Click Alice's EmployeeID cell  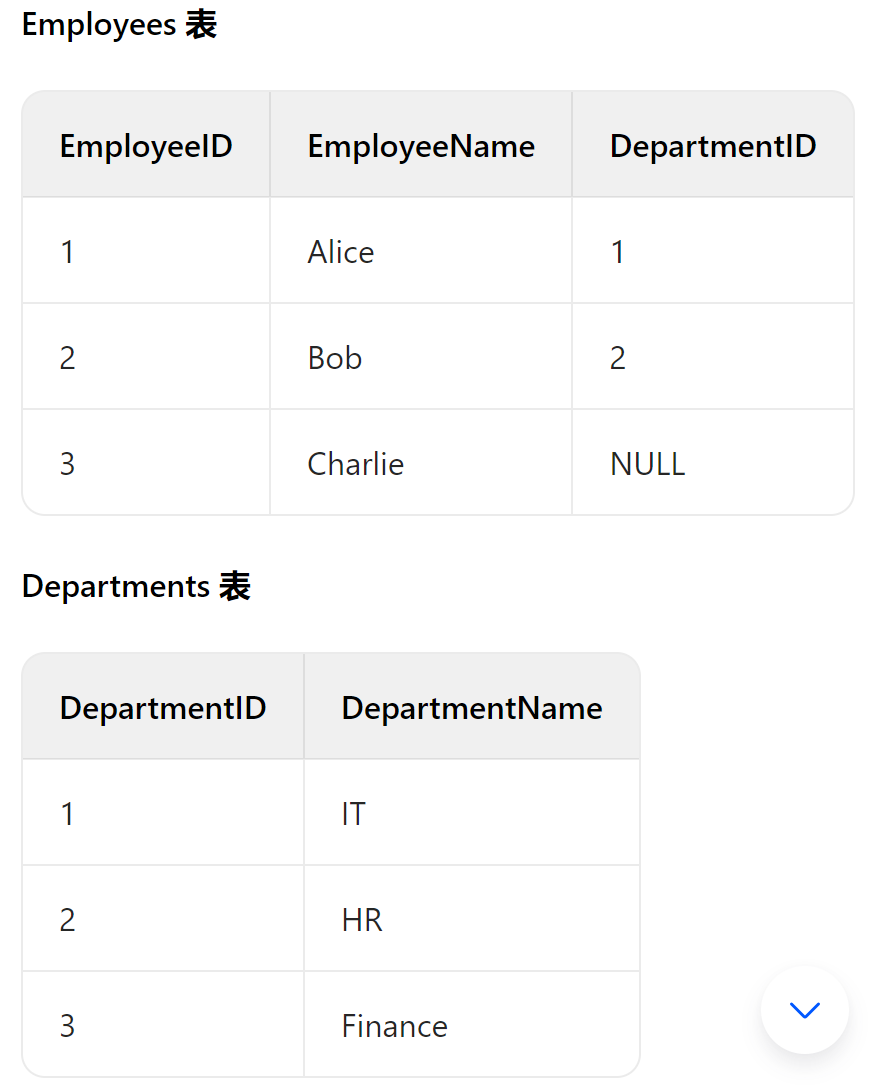(146, 251)
